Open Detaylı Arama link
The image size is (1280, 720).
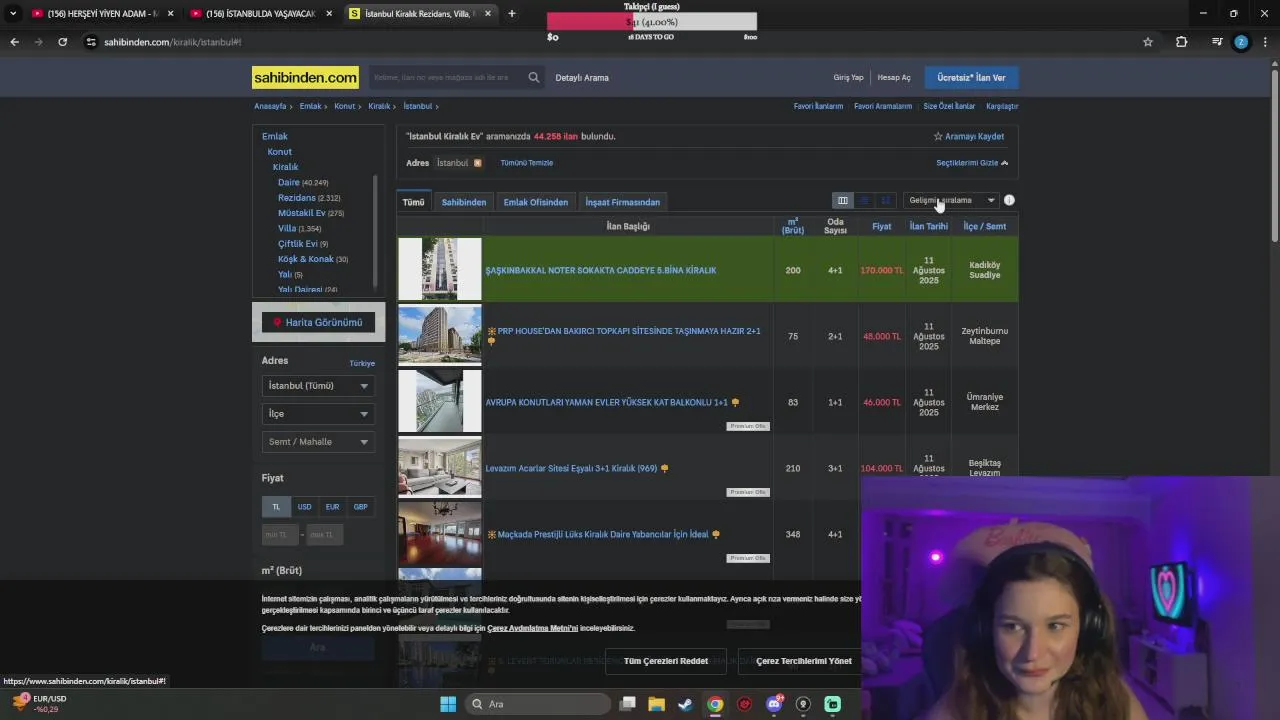582,77
